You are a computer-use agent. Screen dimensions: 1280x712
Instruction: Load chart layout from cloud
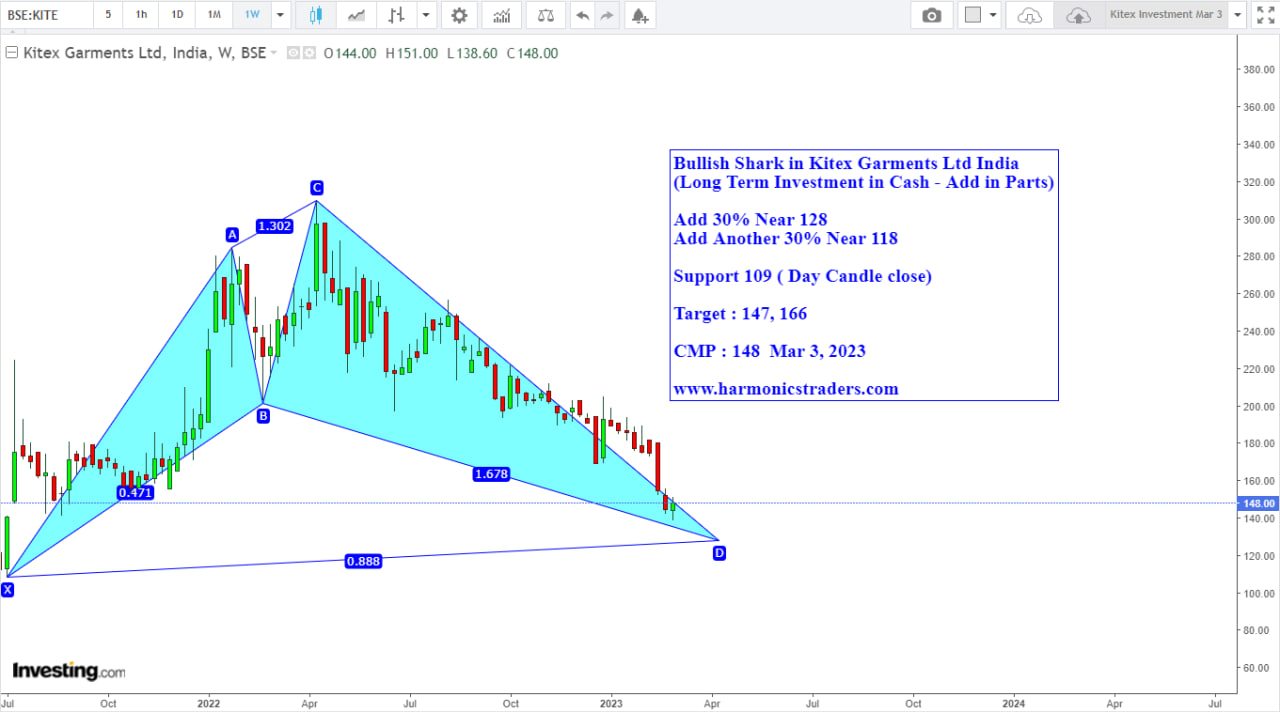point(1029,15)
